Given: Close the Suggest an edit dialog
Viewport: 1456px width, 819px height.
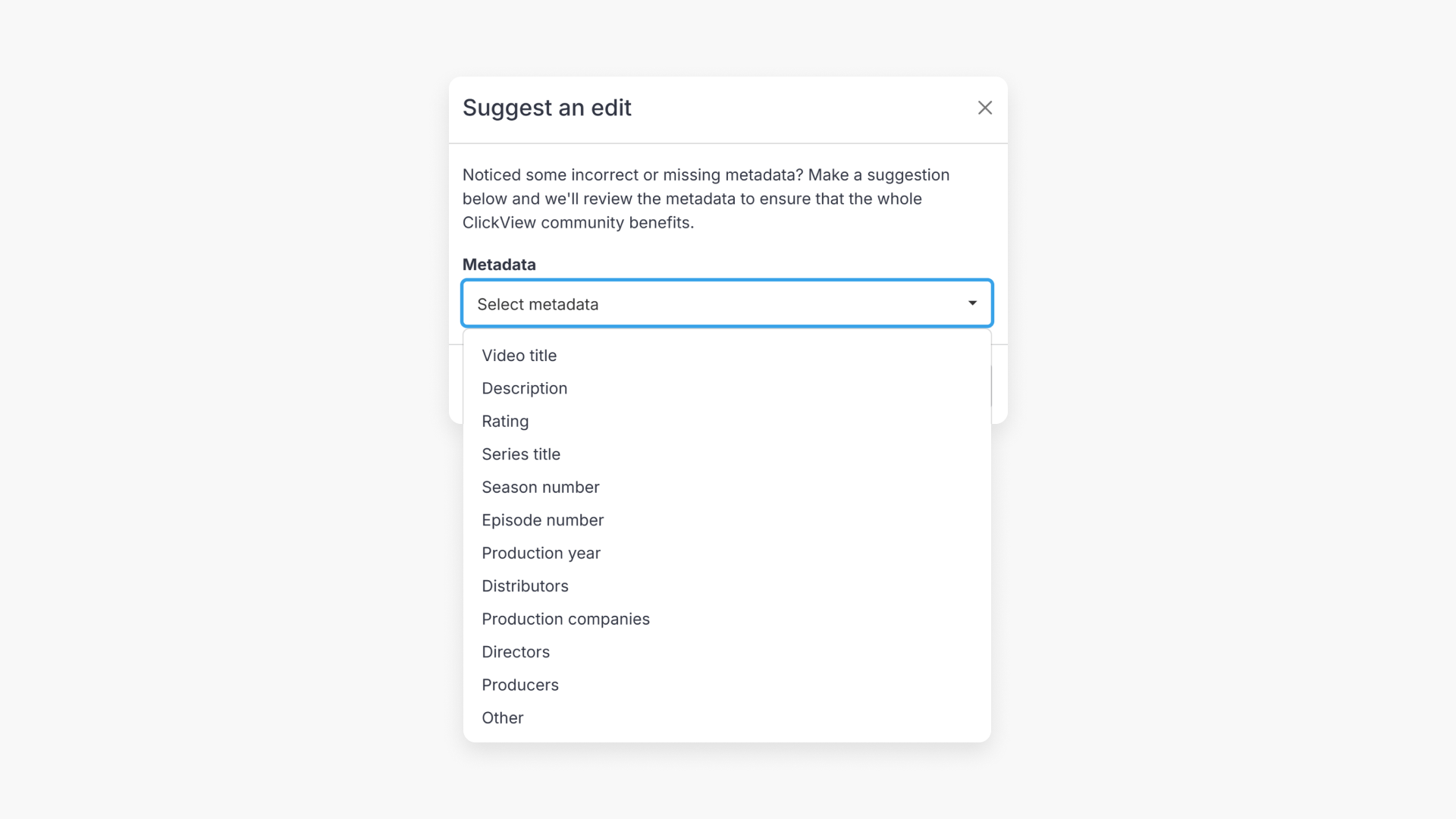Looking at the screenshot, I should 984,108.
